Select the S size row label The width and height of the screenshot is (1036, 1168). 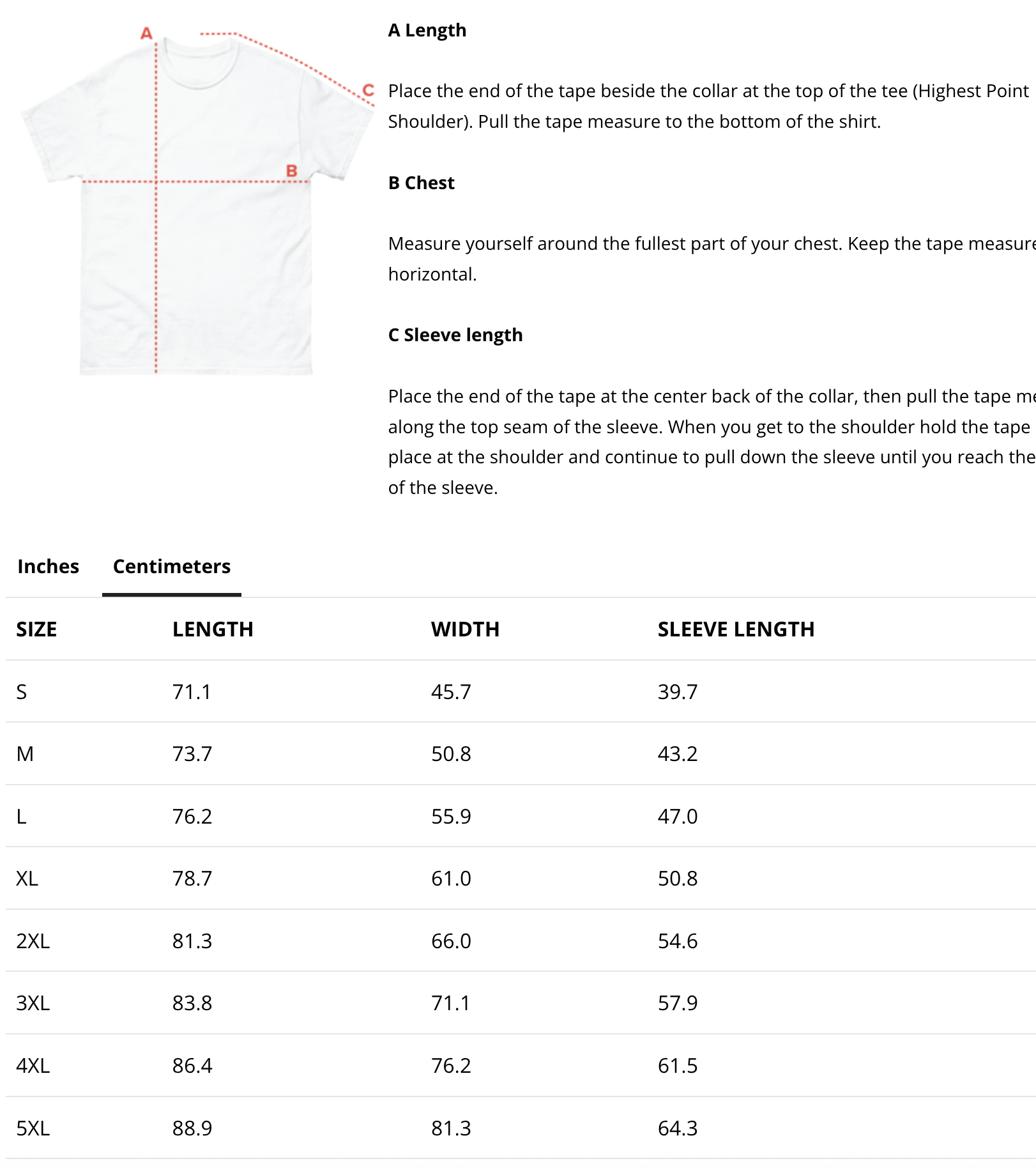pos(22,692)
